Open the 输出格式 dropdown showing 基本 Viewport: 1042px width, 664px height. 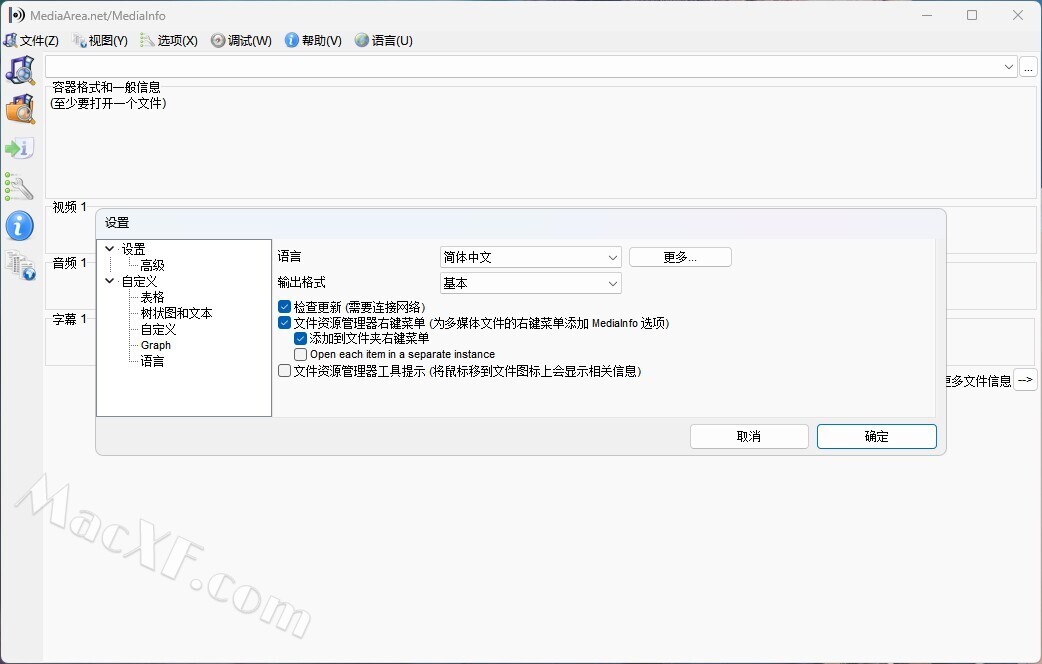(x=530, y=283)
